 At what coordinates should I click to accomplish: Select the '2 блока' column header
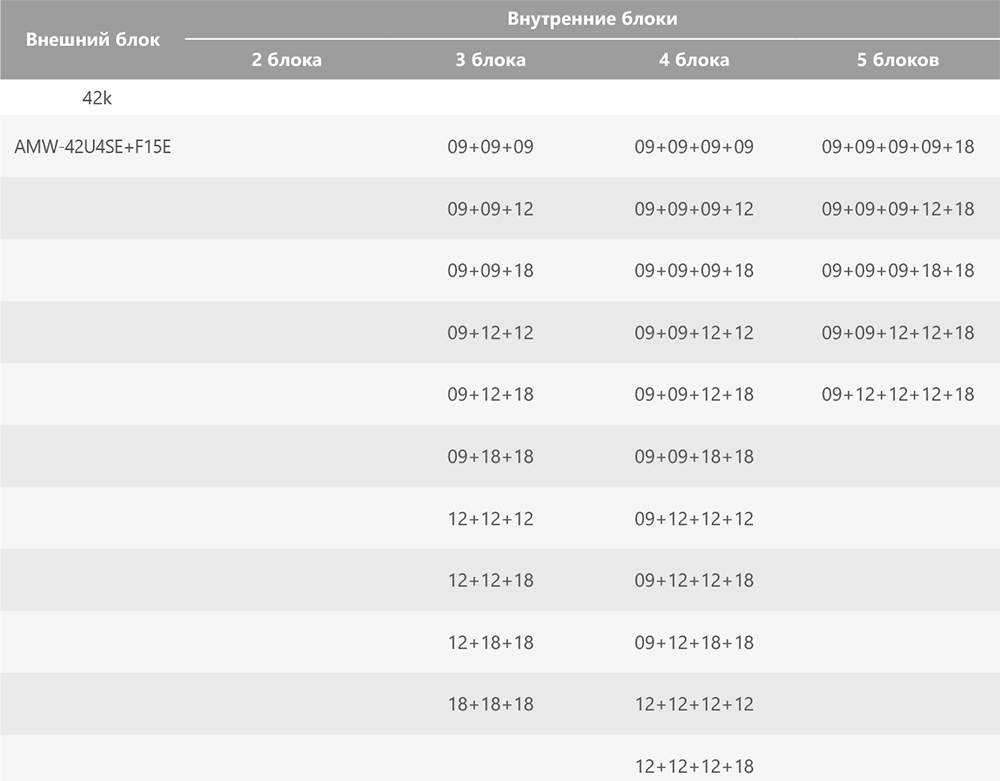tap(286, 60)
